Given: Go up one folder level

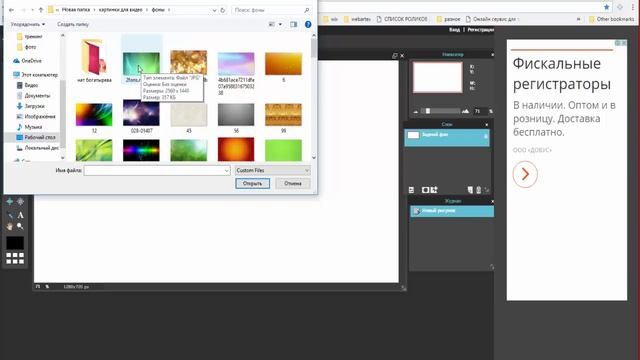Looking at the screenshot, I should [x=40, y=10].
